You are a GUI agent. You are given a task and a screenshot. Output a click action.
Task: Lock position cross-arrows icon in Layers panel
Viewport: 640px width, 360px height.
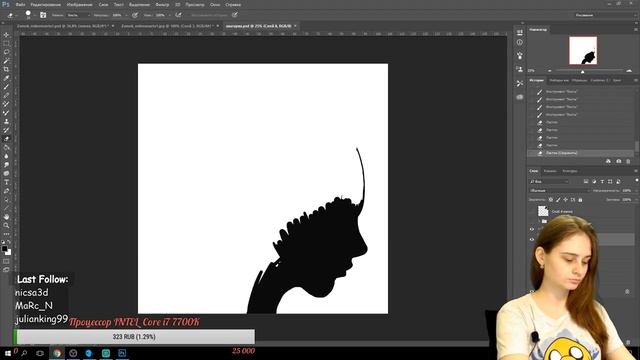tap(565, 200)
